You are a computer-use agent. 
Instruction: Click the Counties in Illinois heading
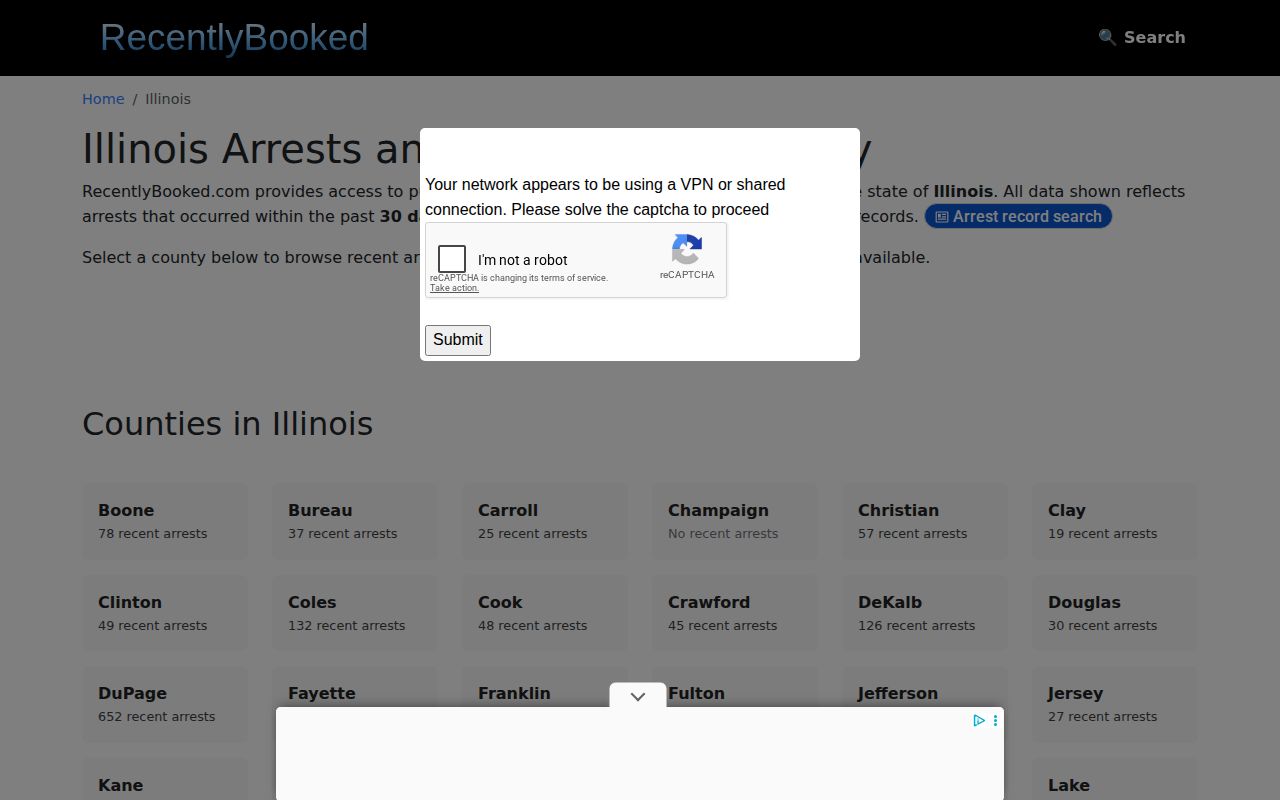[x=227, y=424]
